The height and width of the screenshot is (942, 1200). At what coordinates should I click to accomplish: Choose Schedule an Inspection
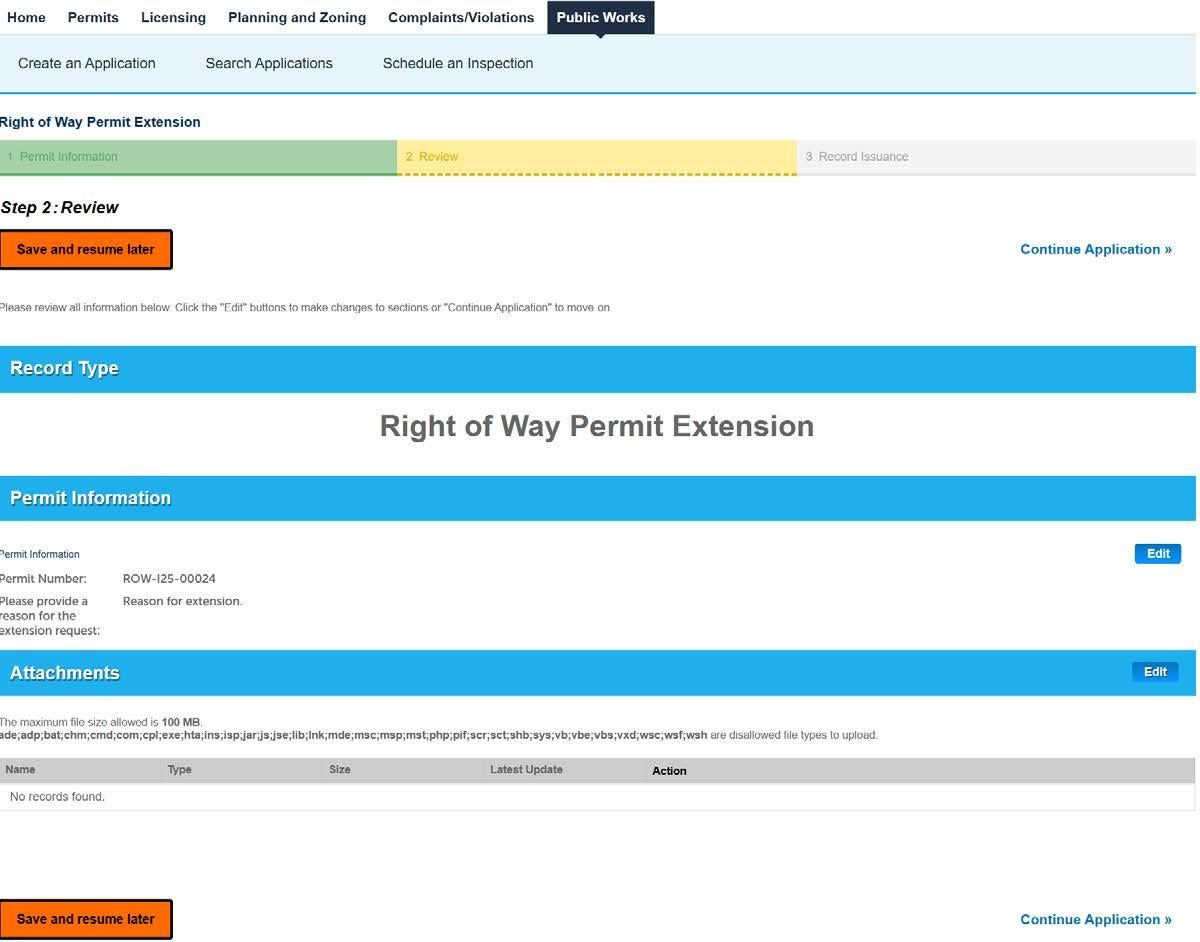(457, 63)
